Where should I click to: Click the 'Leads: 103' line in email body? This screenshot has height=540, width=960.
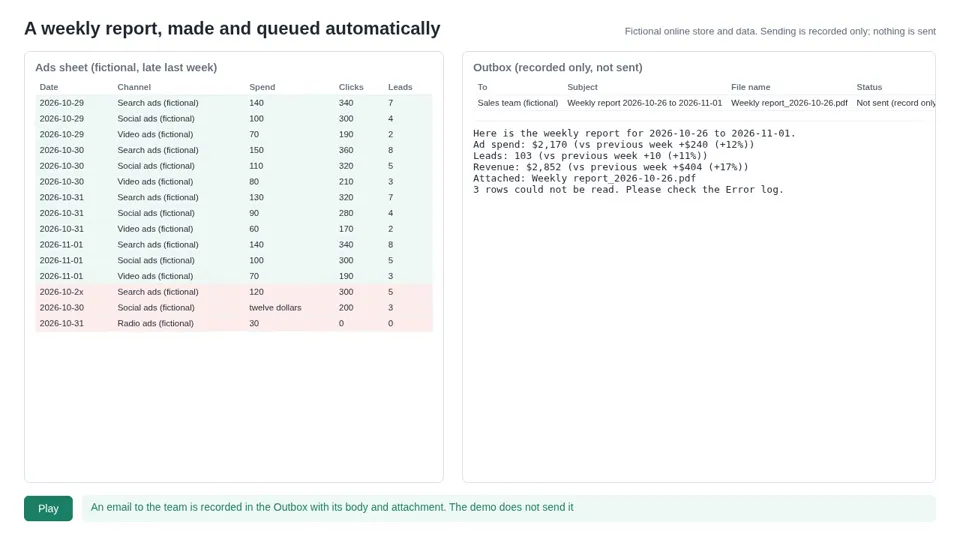pos(590,156)
